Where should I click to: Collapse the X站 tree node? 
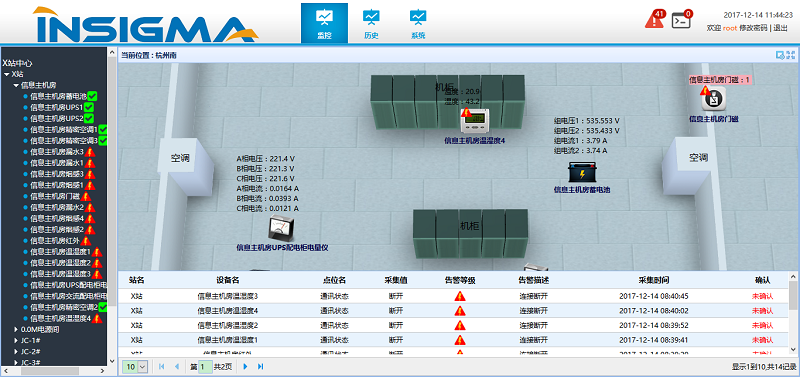click(x=6, y=74)
